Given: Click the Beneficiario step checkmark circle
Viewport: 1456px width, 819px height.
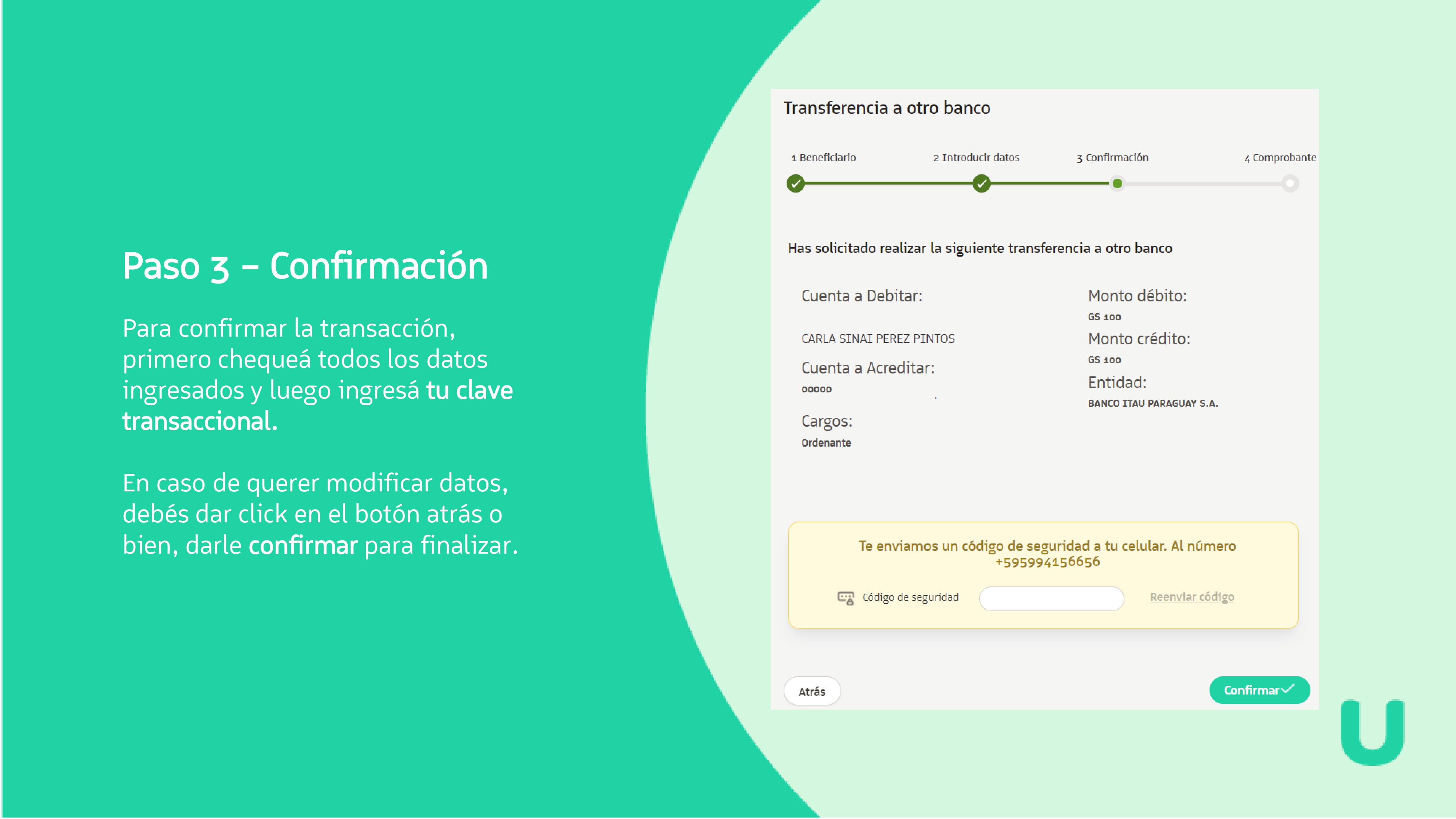Looking at the screenshot, I should click(795, 184).
